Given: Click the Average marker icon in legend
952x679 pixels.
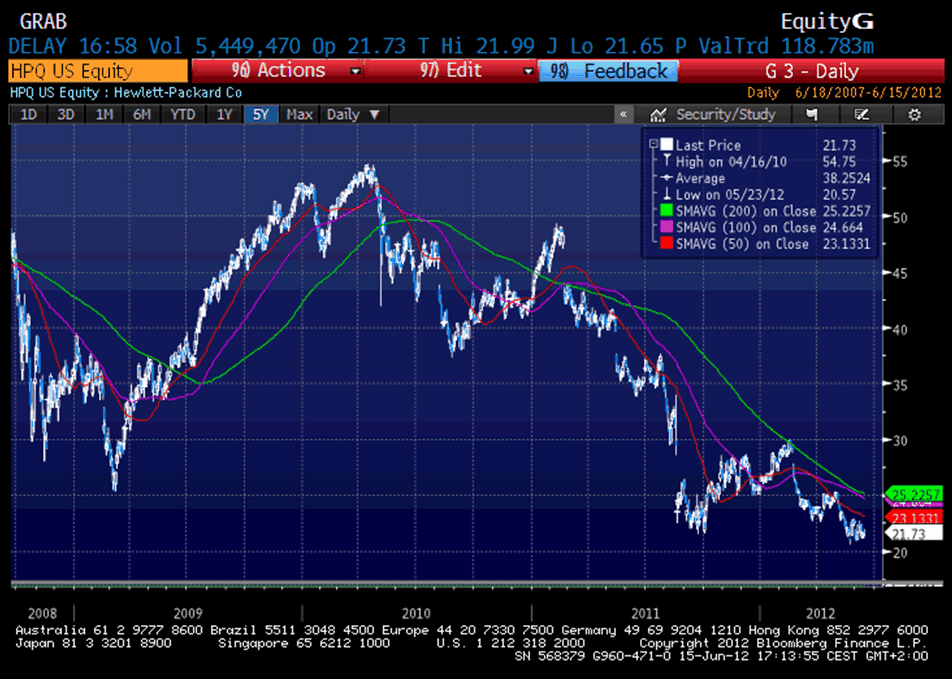Looking at the screenshot, I should 667,178.
